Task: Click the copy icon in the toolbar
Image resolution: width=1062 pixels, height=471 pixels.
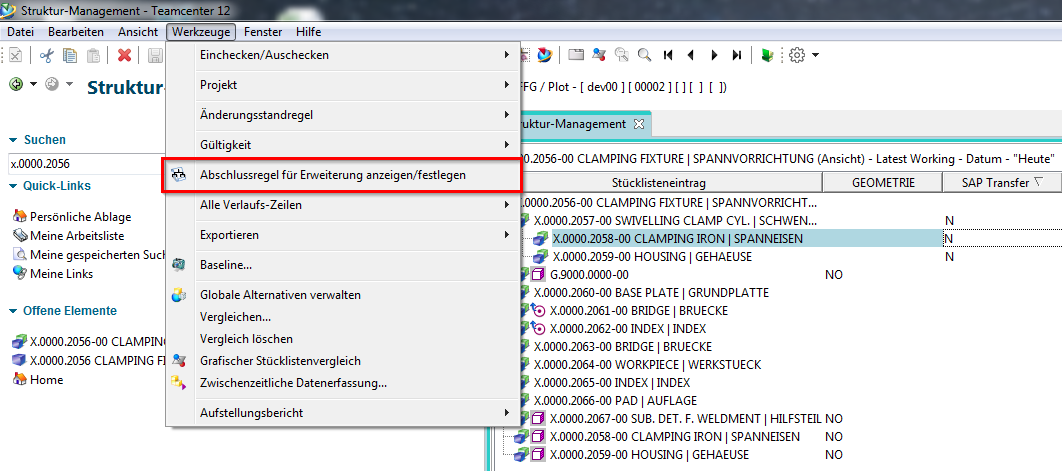Action: [70, 55]
